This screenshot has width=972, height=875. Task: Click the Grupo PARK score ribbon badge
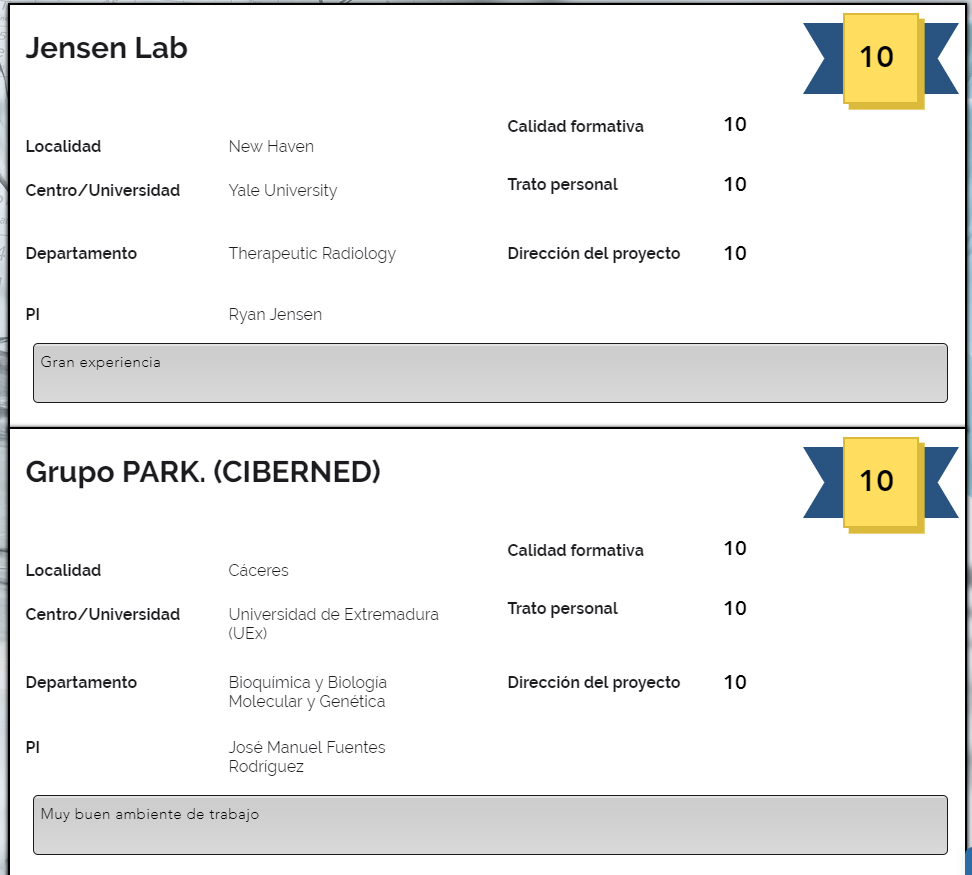pos(879,481)
